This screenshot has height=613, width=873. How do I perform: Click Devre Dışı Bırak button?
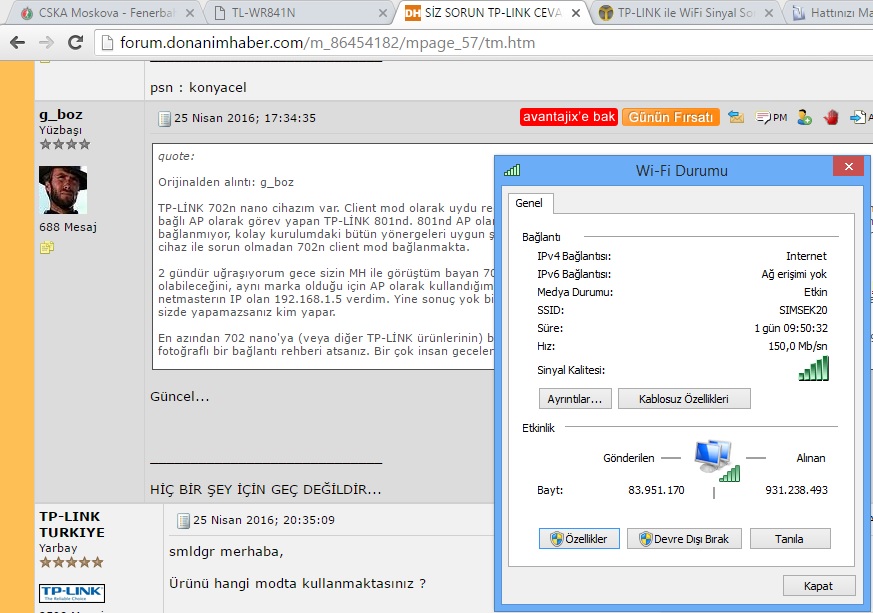pyautogui.click(x=684, y=538)
